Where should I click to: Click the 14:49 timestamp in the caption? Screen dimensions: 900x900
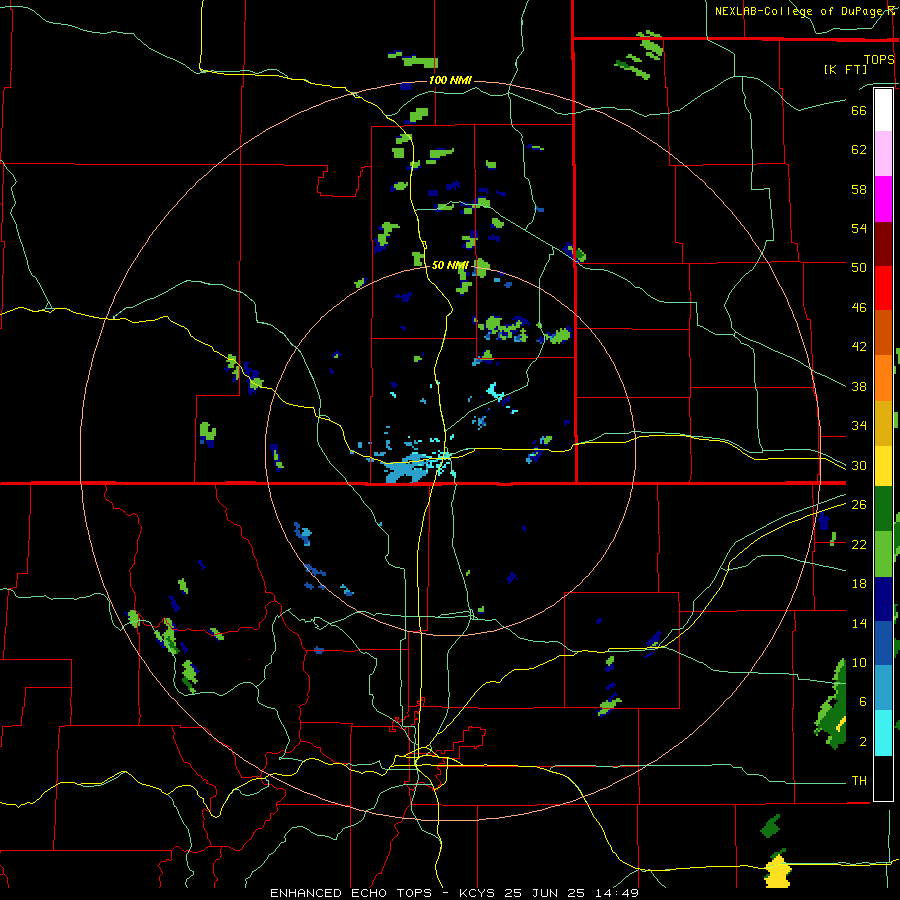click(x=617, y=893)
